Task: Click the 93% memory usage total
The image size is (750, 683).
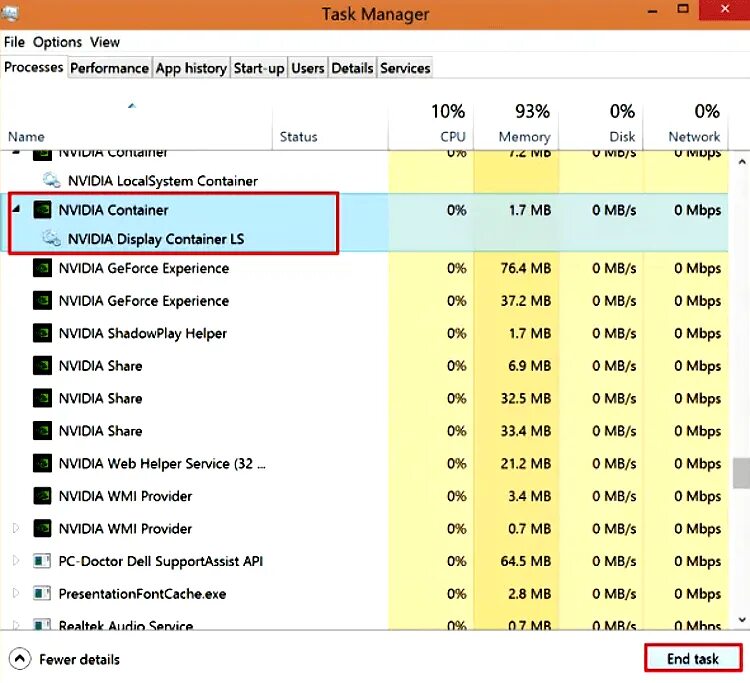Action: click(532, 111)
